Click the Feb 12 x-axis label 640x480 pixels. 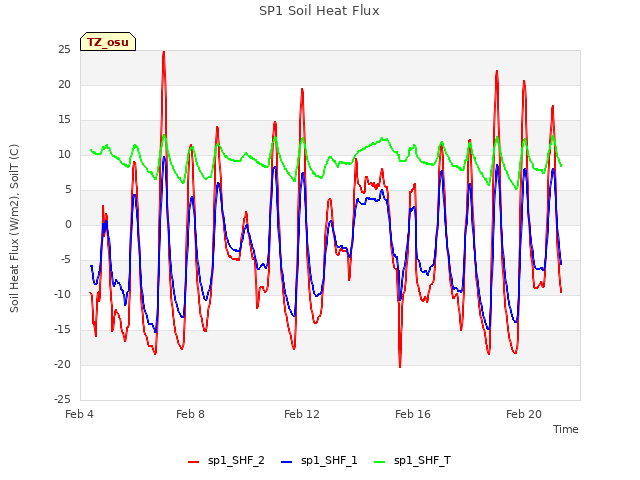tap(302, 414)
